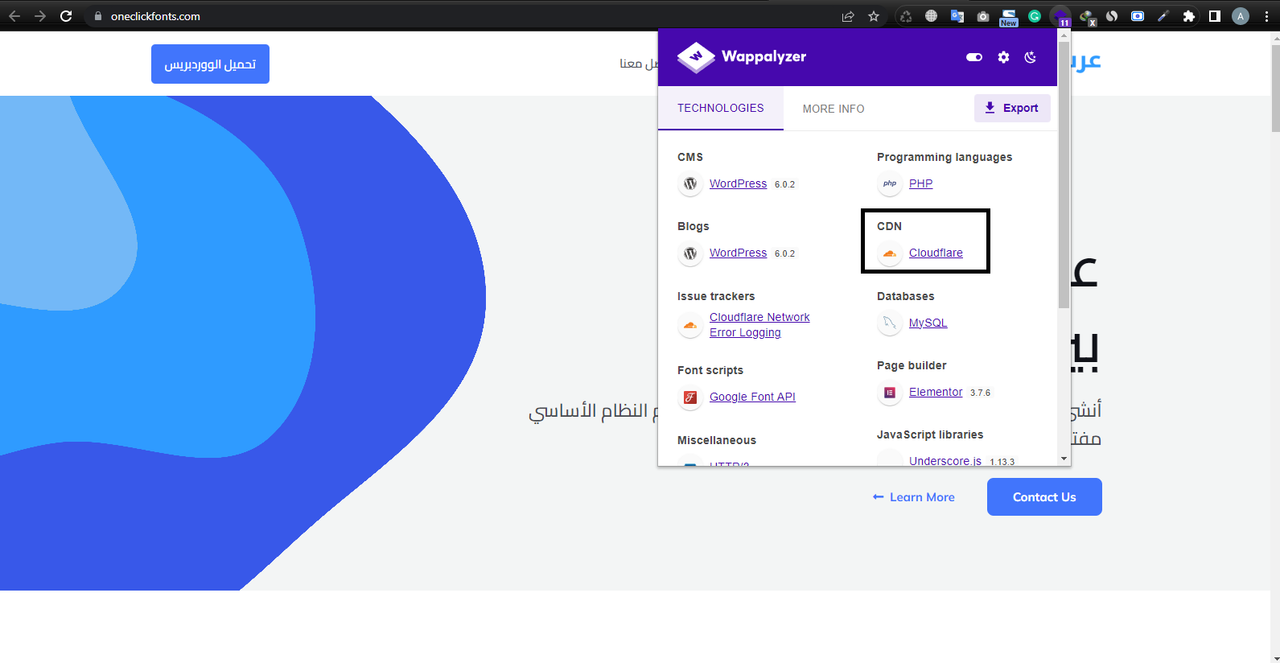Open the PHP link
Screen dimensions: 1280x663
(x=921, y=184)
